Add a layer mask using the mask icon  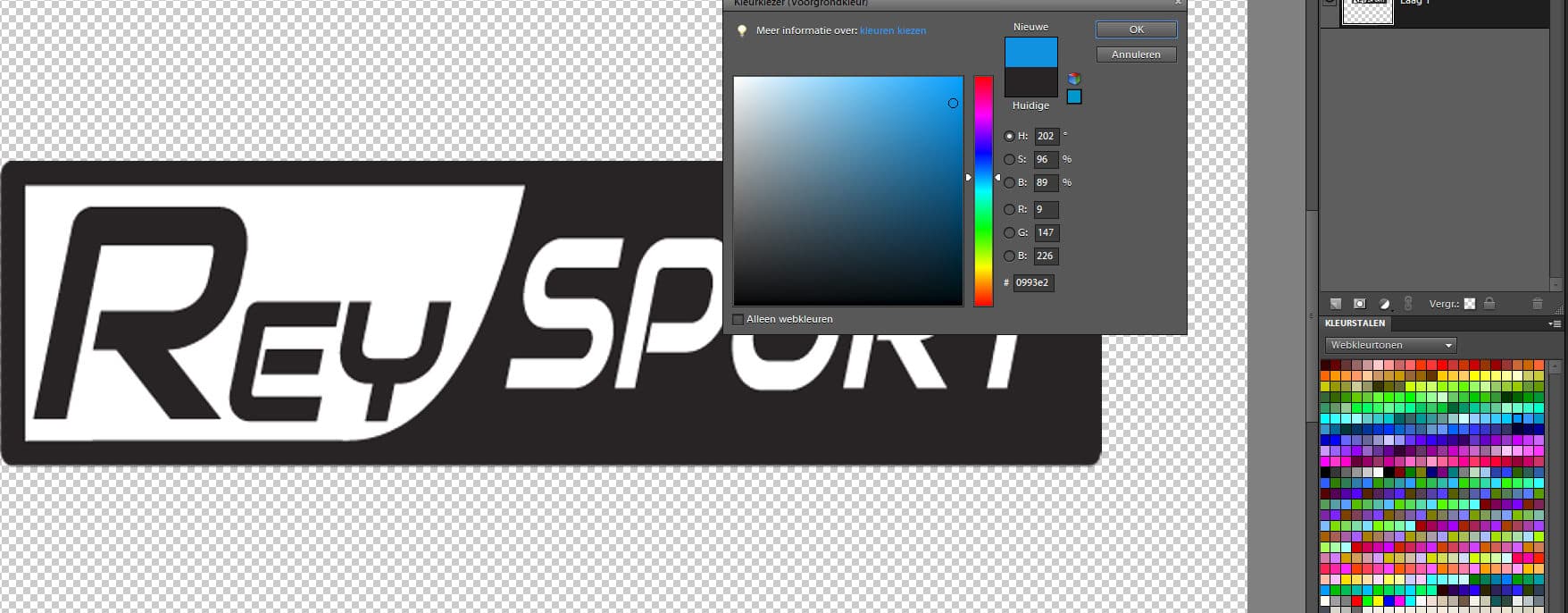pos(1359,304)
